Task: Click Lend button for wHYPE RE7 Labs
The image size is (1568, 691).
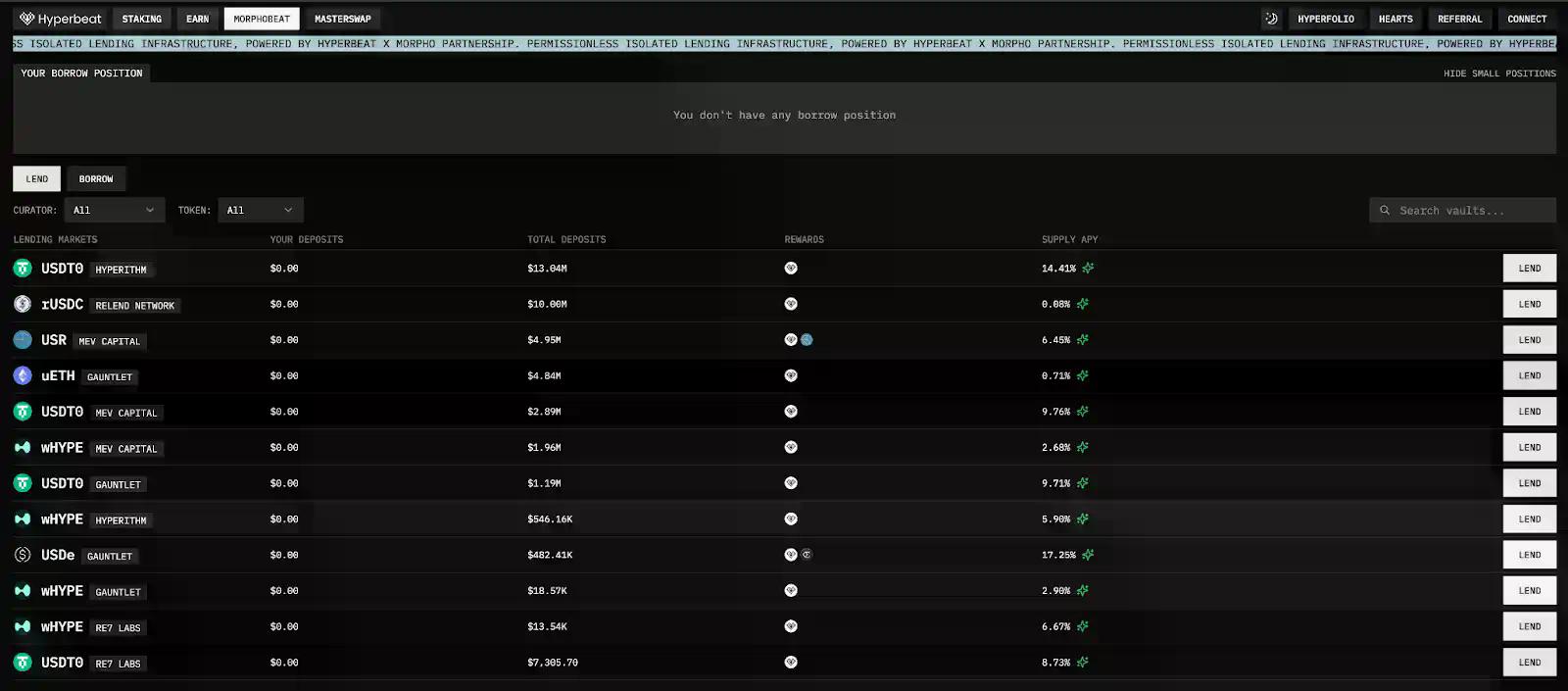Action: 1529,626
